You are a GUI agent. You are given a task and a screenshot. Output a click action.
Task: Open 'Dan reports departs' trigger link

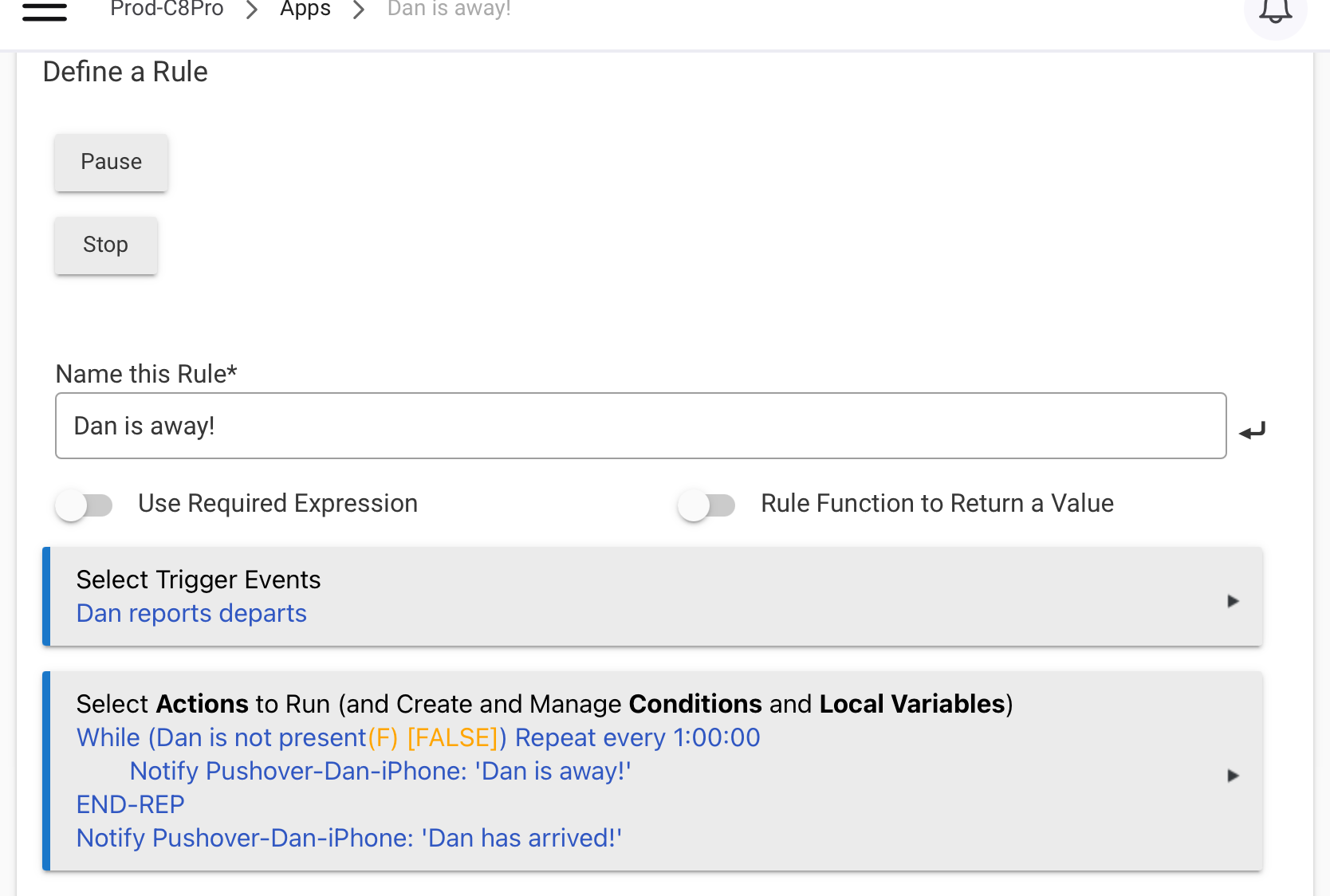[191, 613]
